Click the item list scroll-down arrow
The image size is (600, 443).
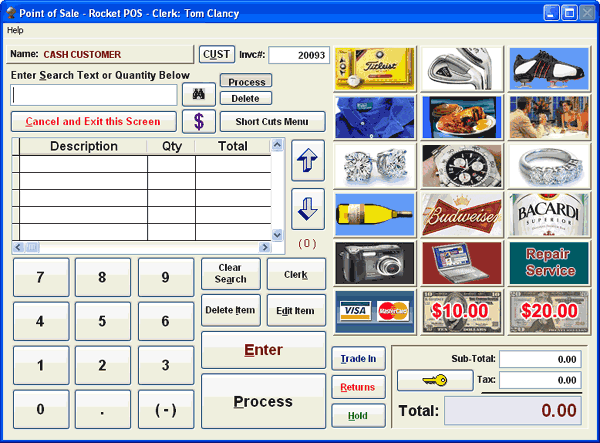pyautogui.click(x=277, y=235)
